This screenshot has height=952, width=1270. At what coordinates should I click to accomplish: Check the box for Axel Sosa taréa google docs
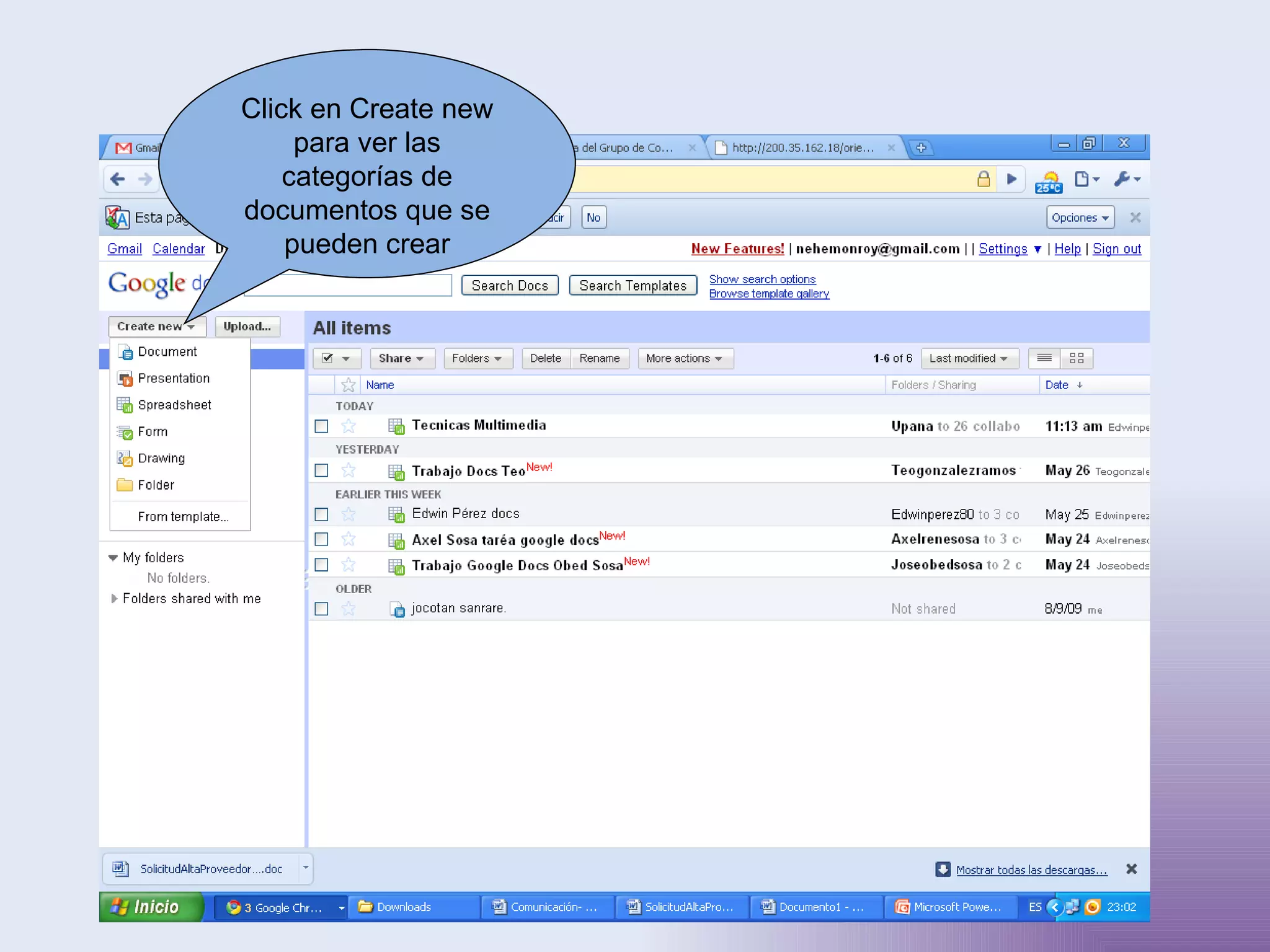coord(321,539)
